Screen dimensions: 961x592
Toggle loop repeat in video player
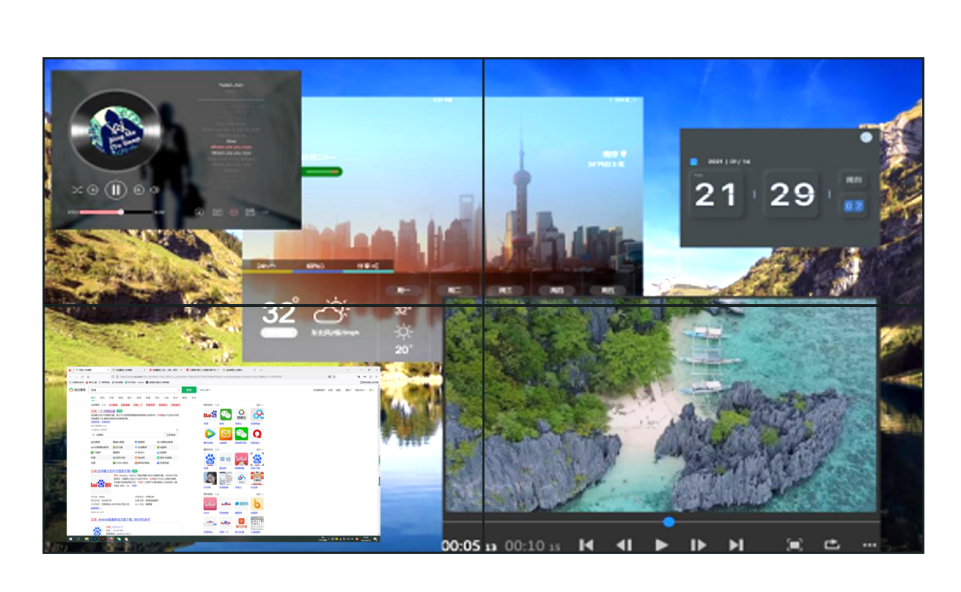click(x=831, y=545)
